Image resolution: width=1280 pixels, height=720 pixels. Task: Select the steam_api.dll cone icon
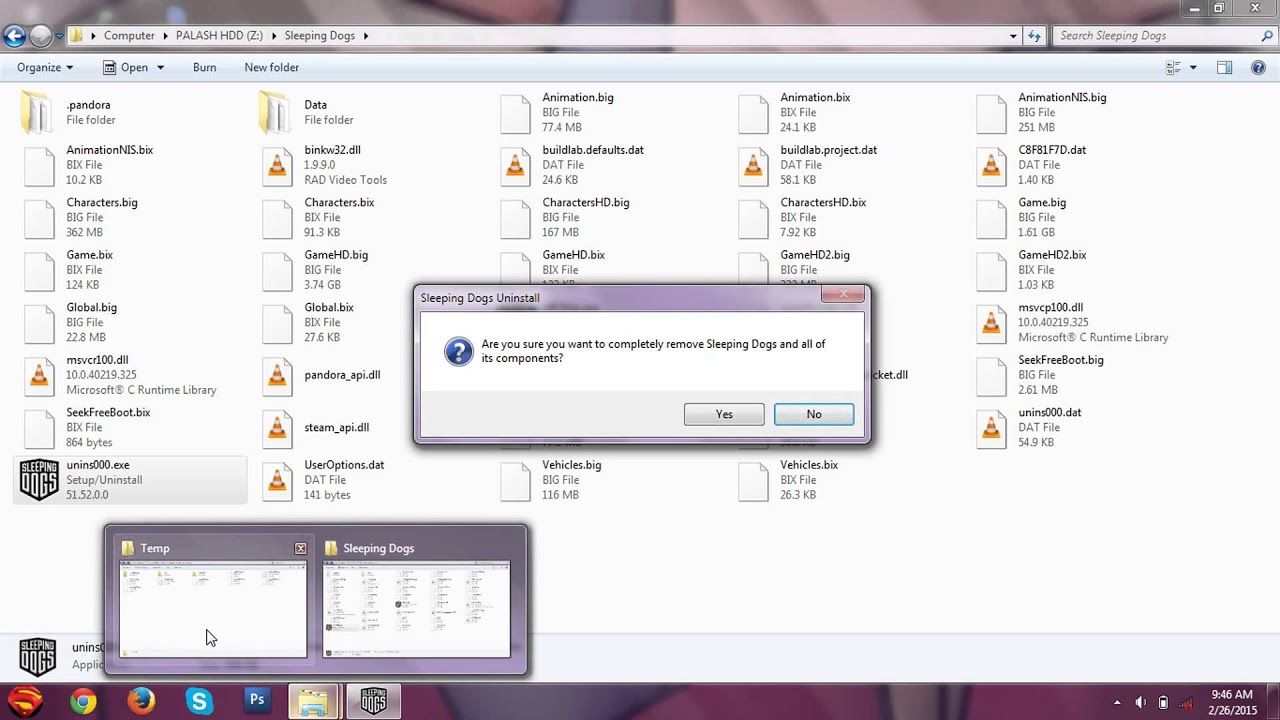277,428
